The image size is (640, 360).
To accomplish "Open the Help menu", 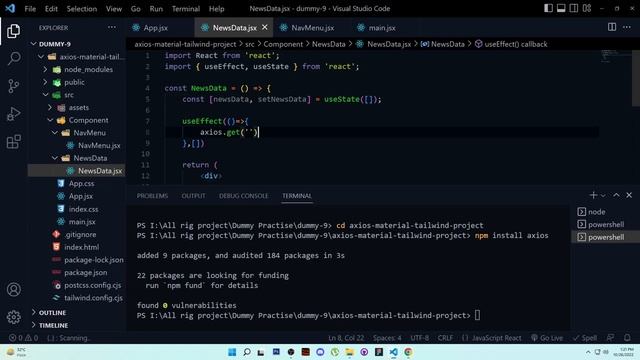I will point(216,9).
